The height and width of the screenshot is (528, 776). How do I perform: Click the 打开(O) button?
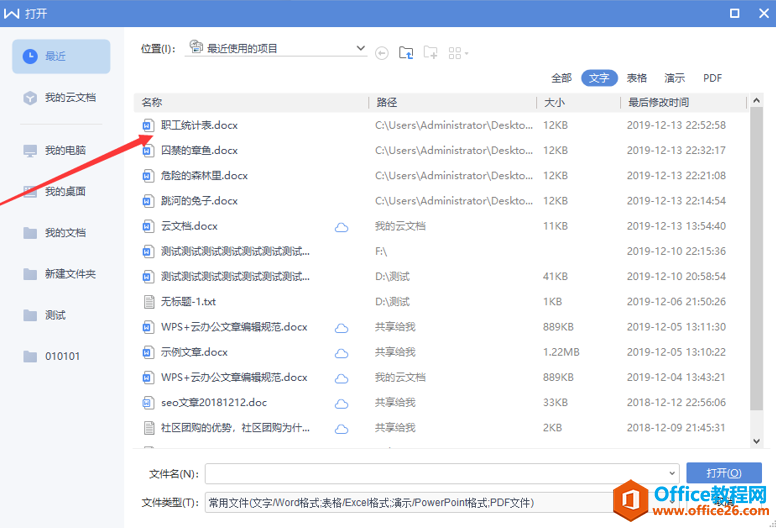click(724, 473)
